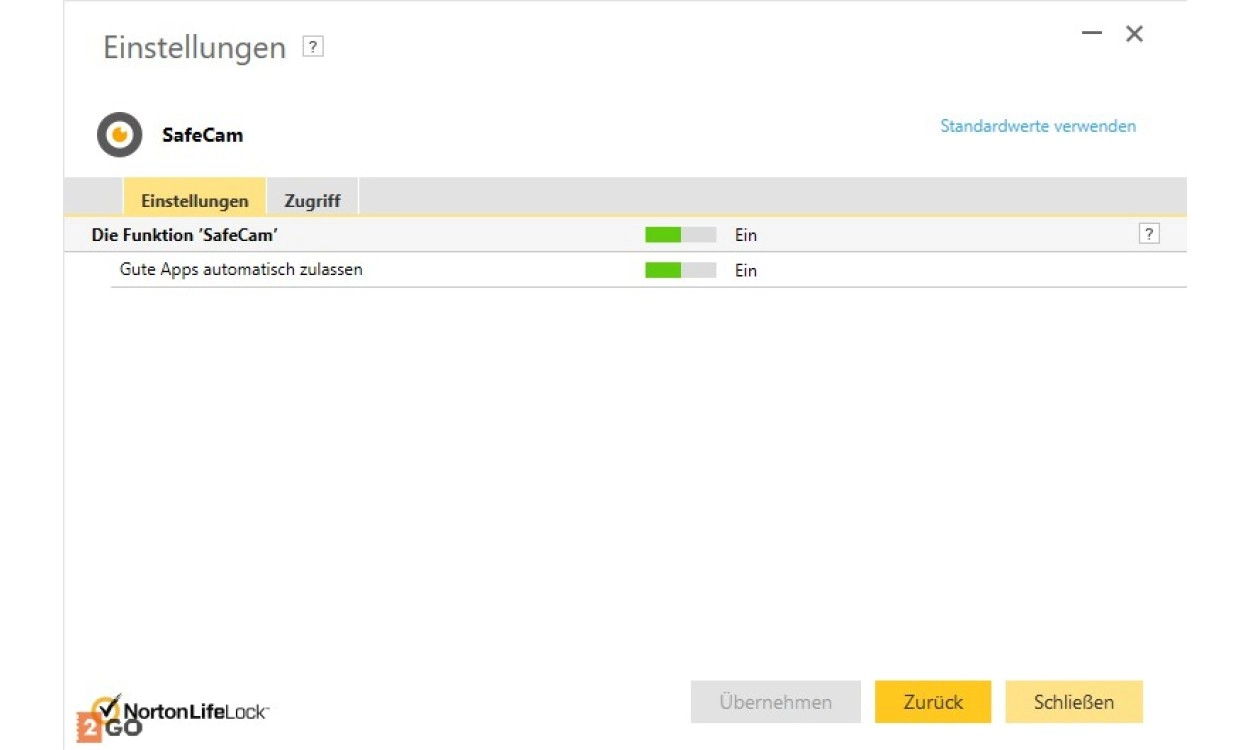Click the SafeCam camera icon
1250x750 pixels.
point(119,135)
